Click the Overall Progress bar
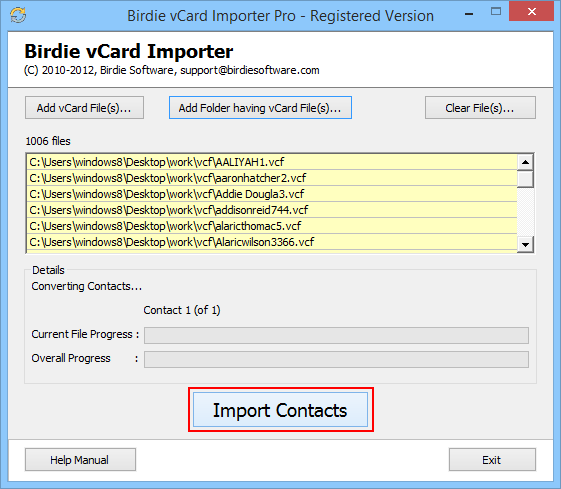 336,359
